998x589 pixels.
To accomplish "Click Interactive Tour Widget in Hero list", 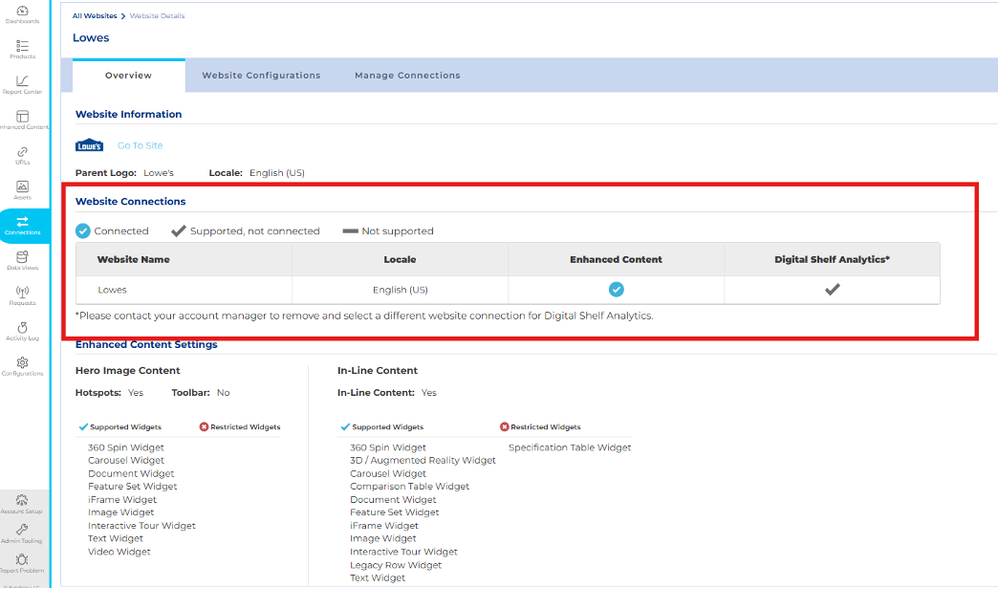I will click(x=141, y=526).
